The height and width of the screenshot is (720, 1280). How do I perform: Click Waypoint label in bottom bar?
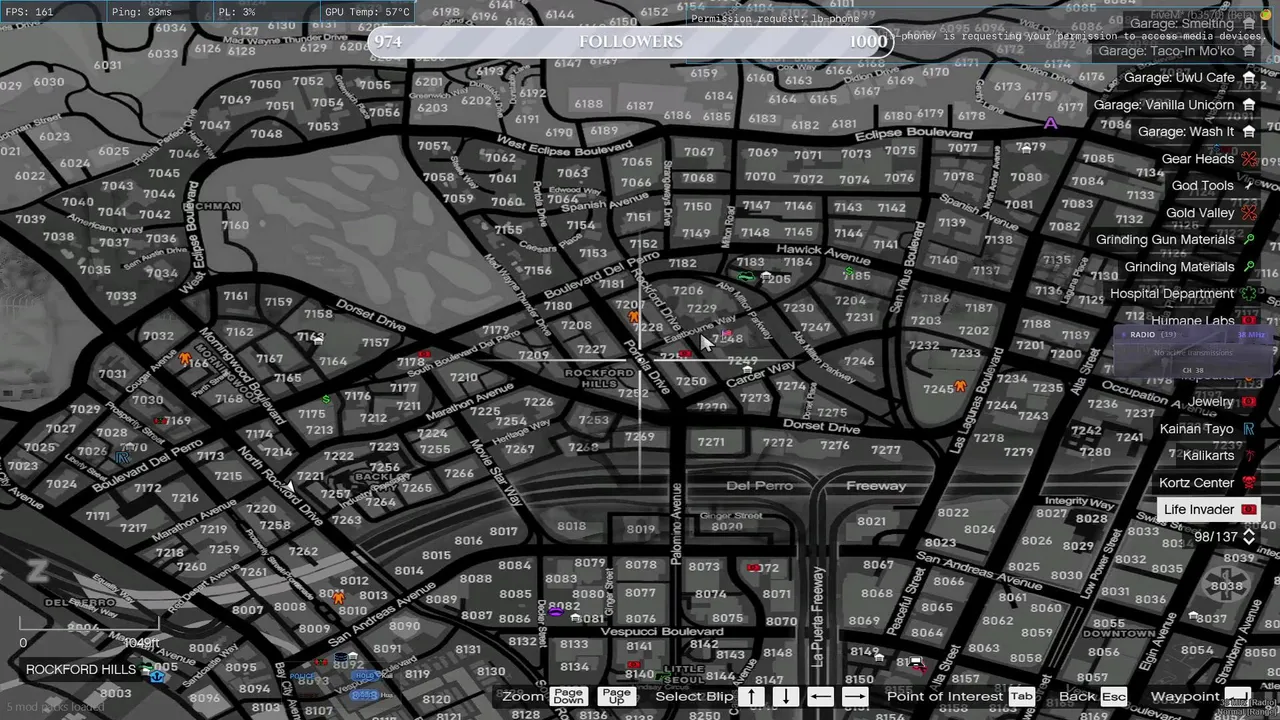(1185, 697)
